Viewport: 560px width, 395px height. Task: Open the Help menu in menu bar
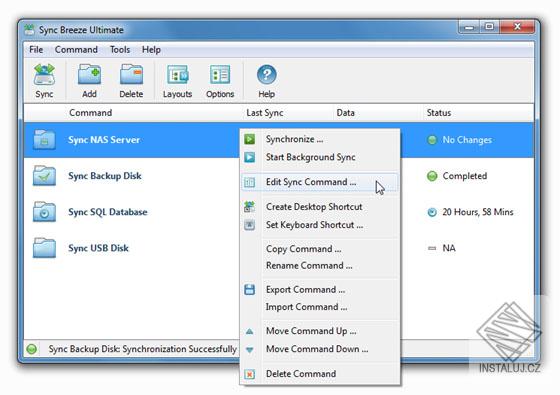(x=151, y=50)
